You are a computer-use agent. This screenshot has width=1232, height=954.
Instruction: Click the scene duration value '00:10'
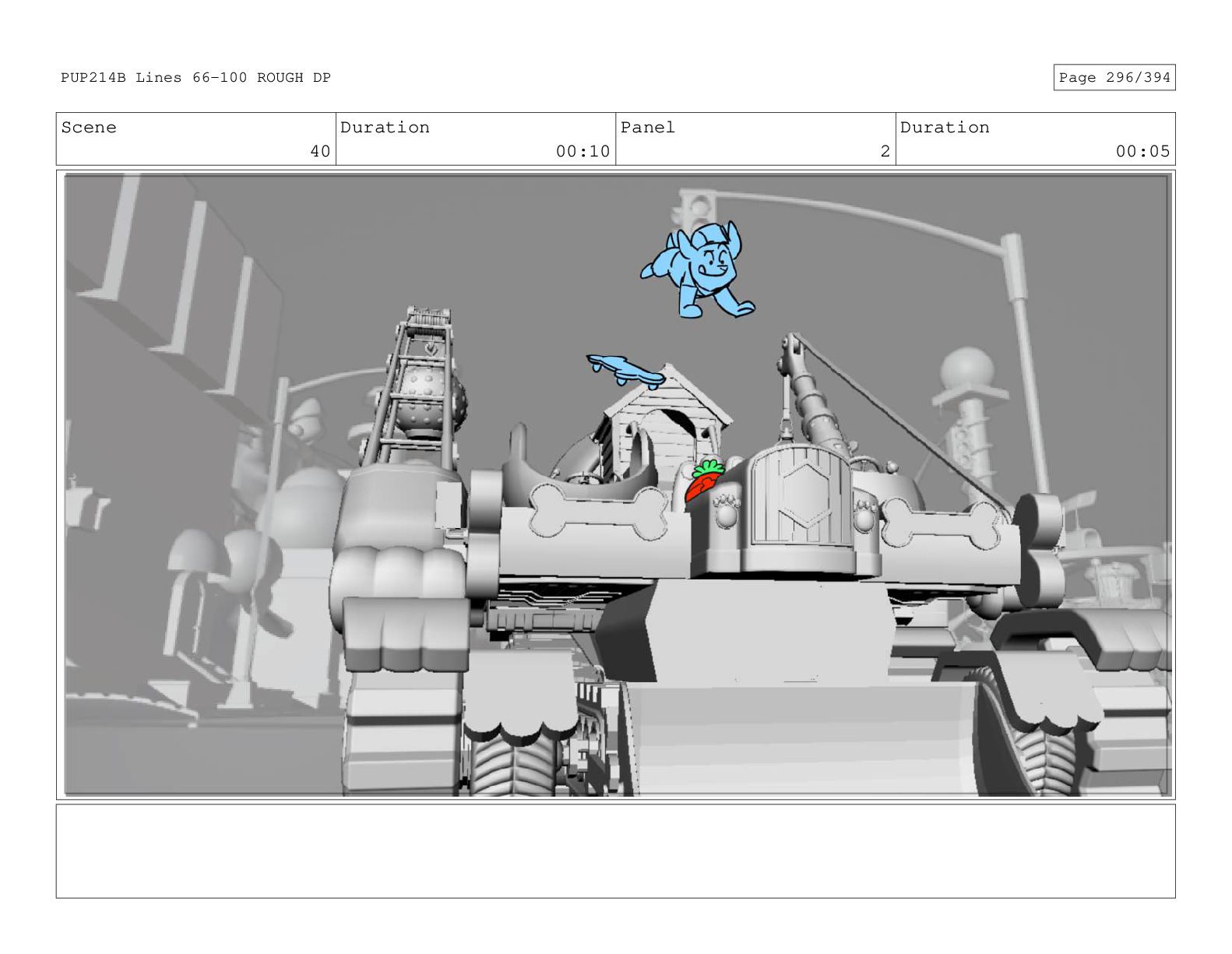coord(583,151)
